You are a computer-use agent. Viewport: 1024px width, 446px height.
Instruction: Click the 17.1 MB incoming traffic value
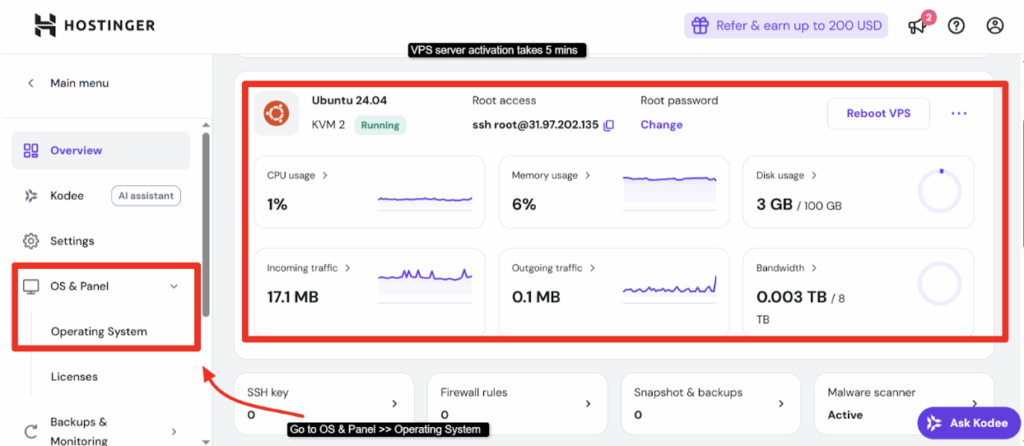293,298
